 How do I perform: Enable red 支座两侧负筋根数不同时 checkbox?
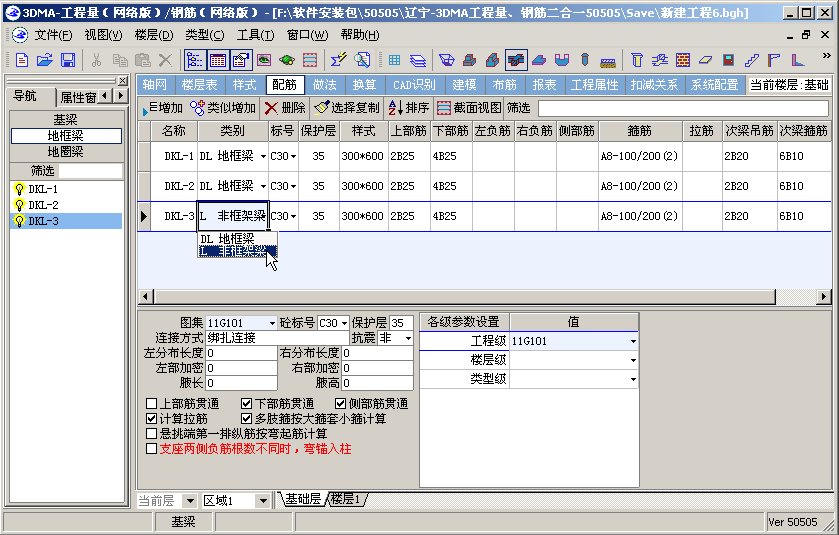tap(152, 448)
